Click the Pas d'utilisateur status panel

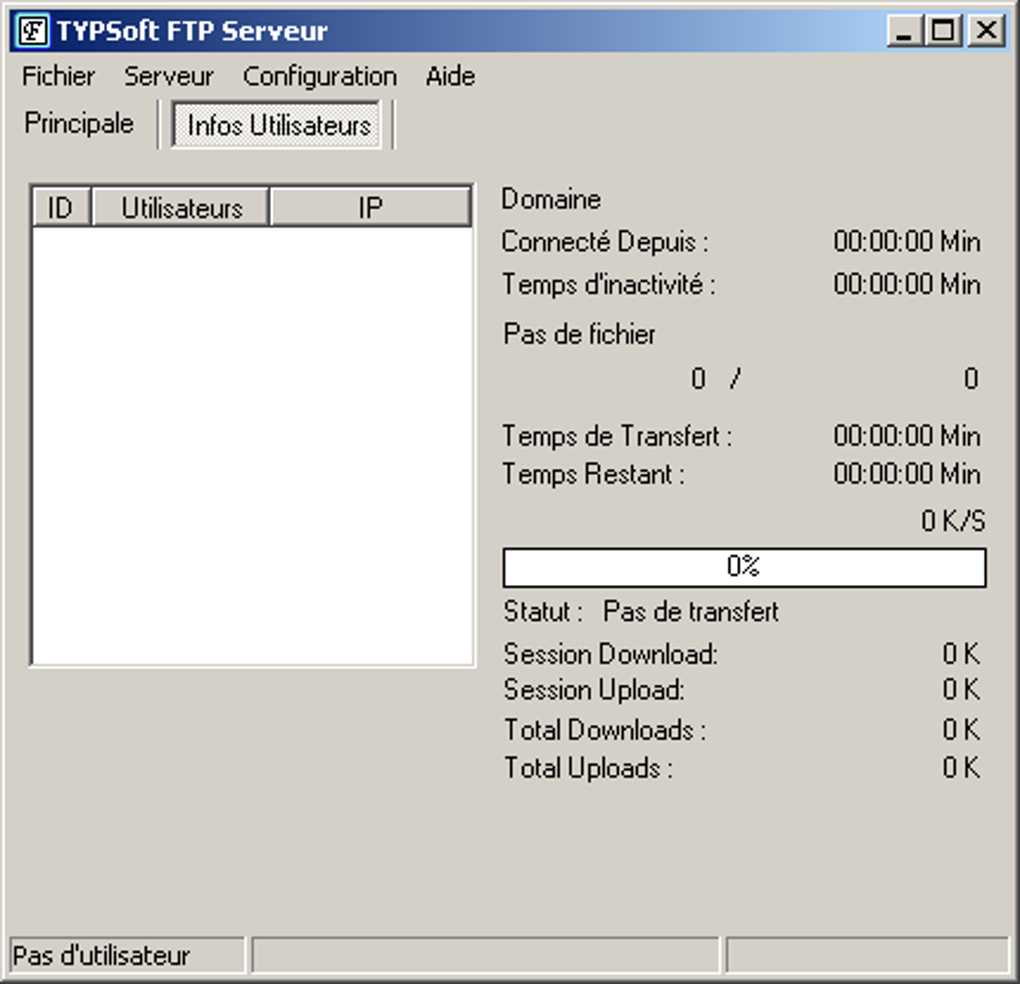click(127, 955)
